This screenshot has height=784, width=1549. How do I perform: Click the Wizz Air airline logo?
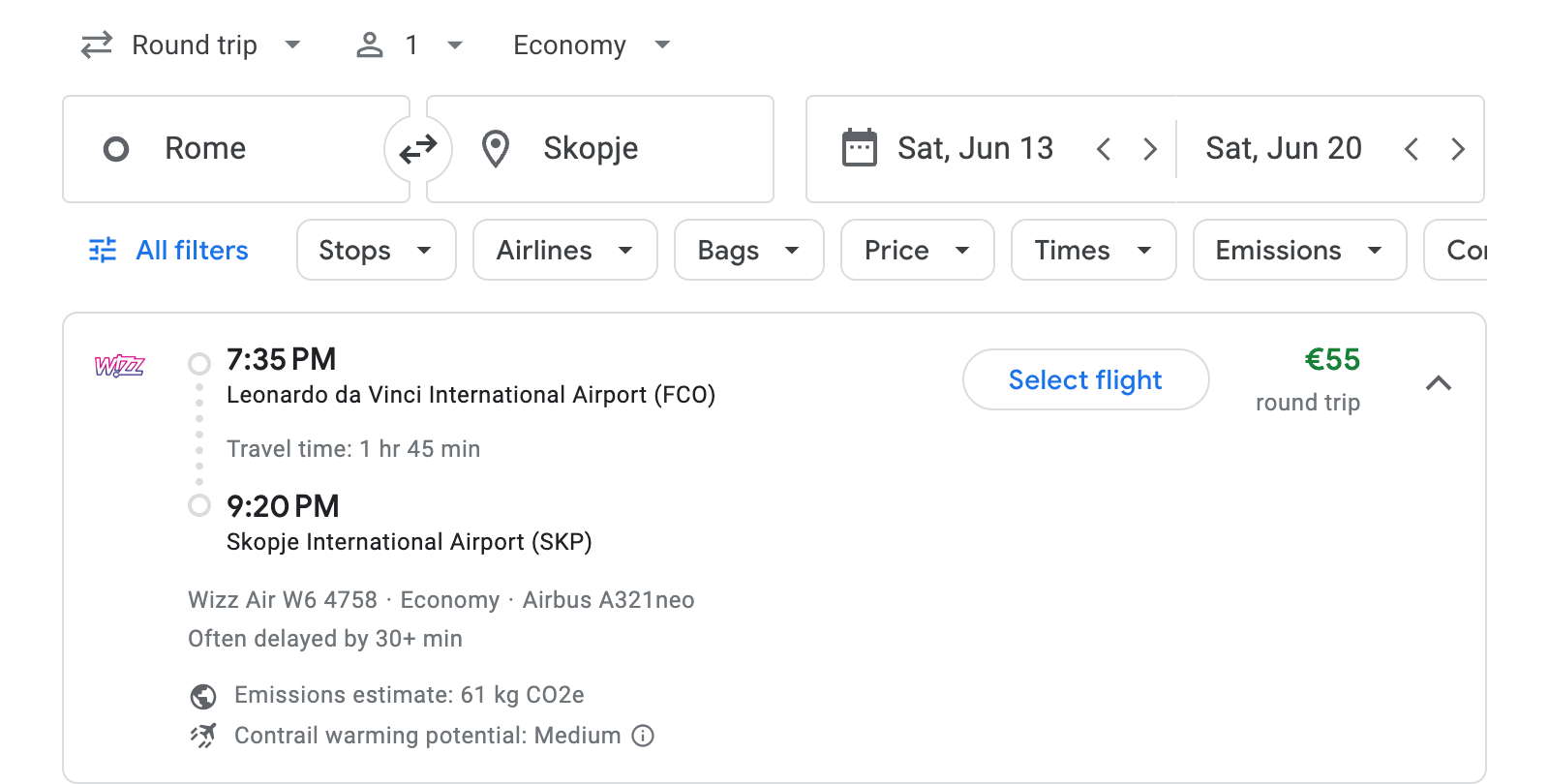(120, 367)
